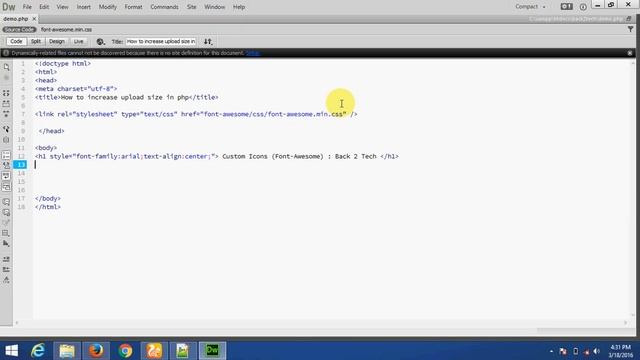Toggle highlight invalid code
The height and width of the screenshot is (360, 640).
[x=6, y=165]
